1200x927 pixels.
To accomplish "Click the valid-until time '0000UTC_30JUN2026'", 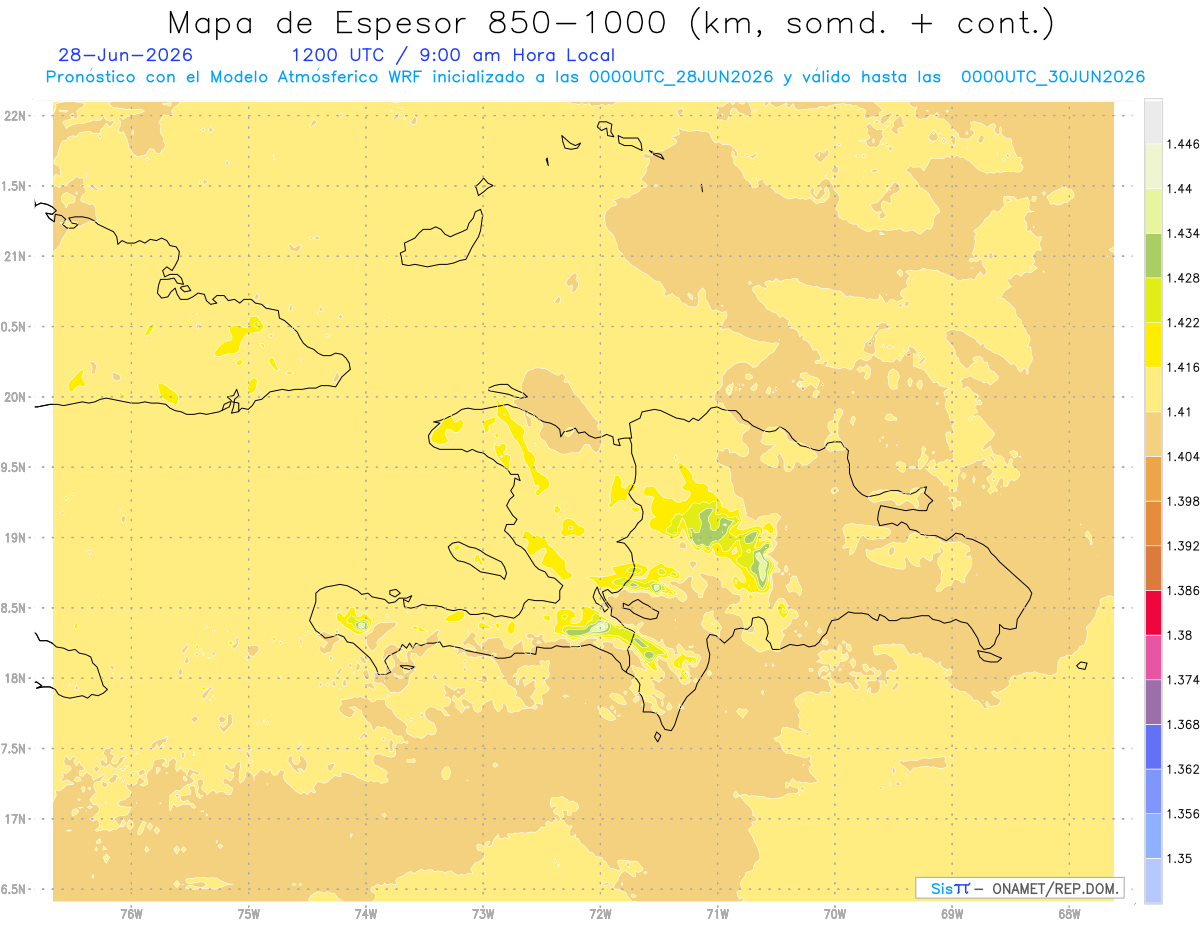I will (1053, 77).
